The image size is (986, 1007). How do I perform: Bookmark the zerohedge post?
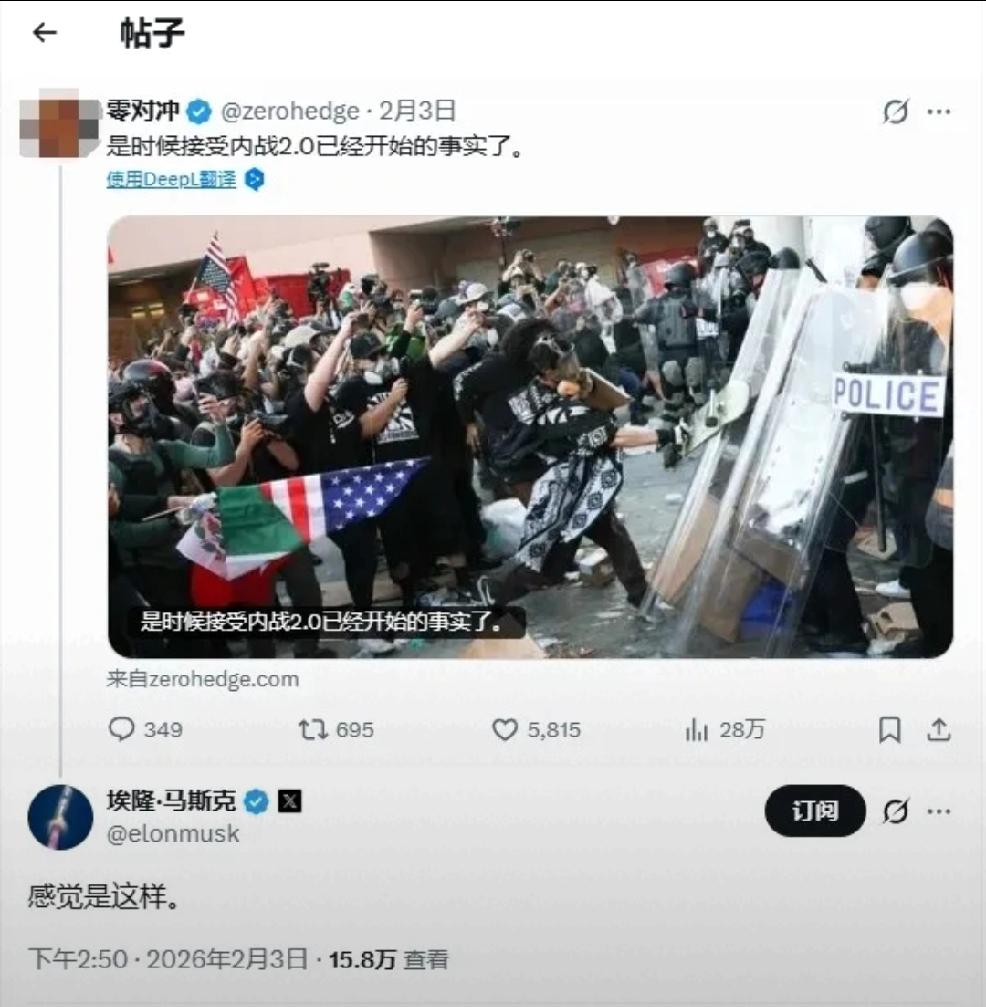point(890,730)
